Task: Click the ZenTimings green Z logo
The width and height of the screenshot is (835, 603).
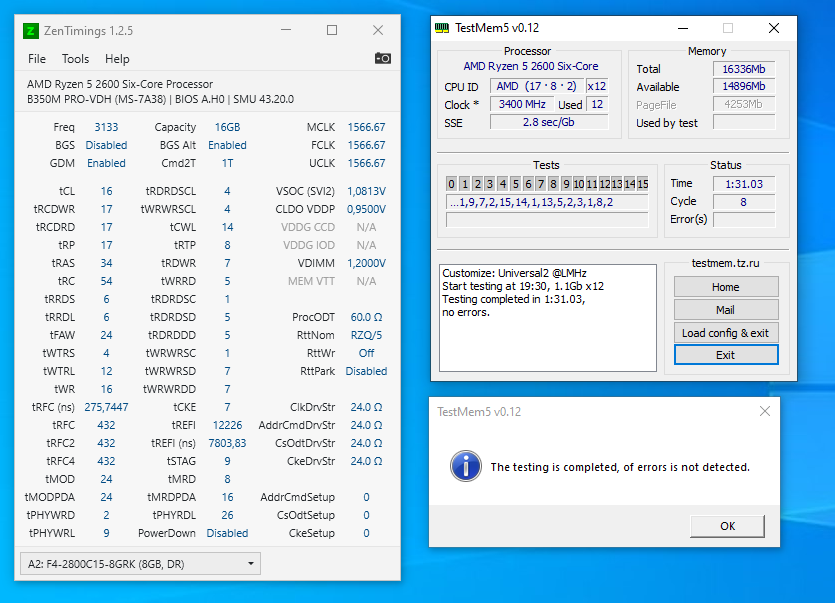Action: click(31, 31)
